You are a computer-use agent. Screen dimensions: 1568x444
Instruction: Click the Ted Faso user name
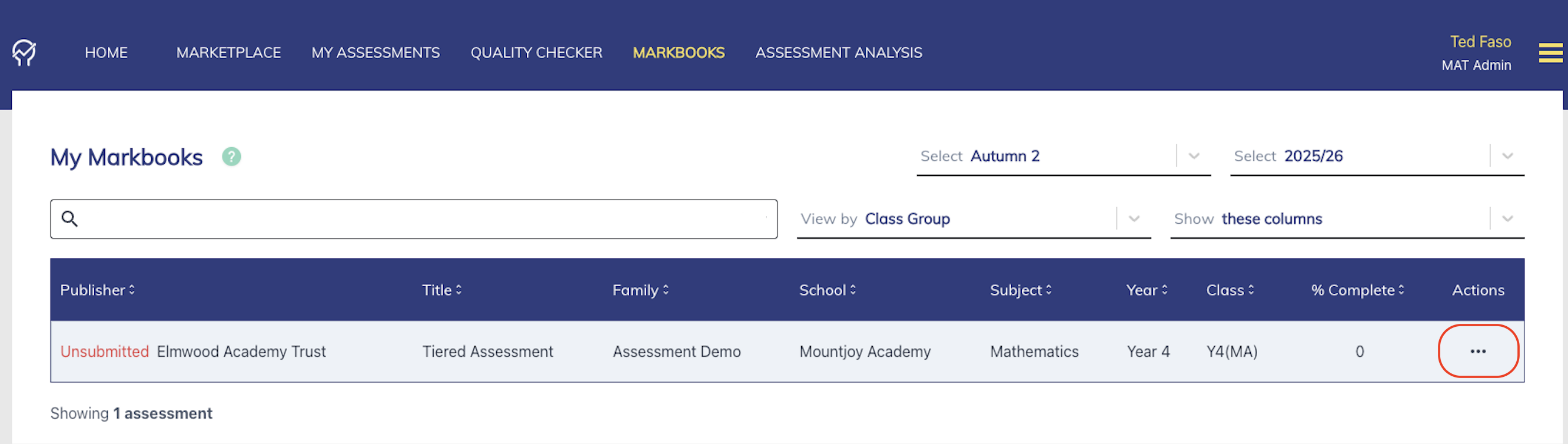click(1480, 42)
